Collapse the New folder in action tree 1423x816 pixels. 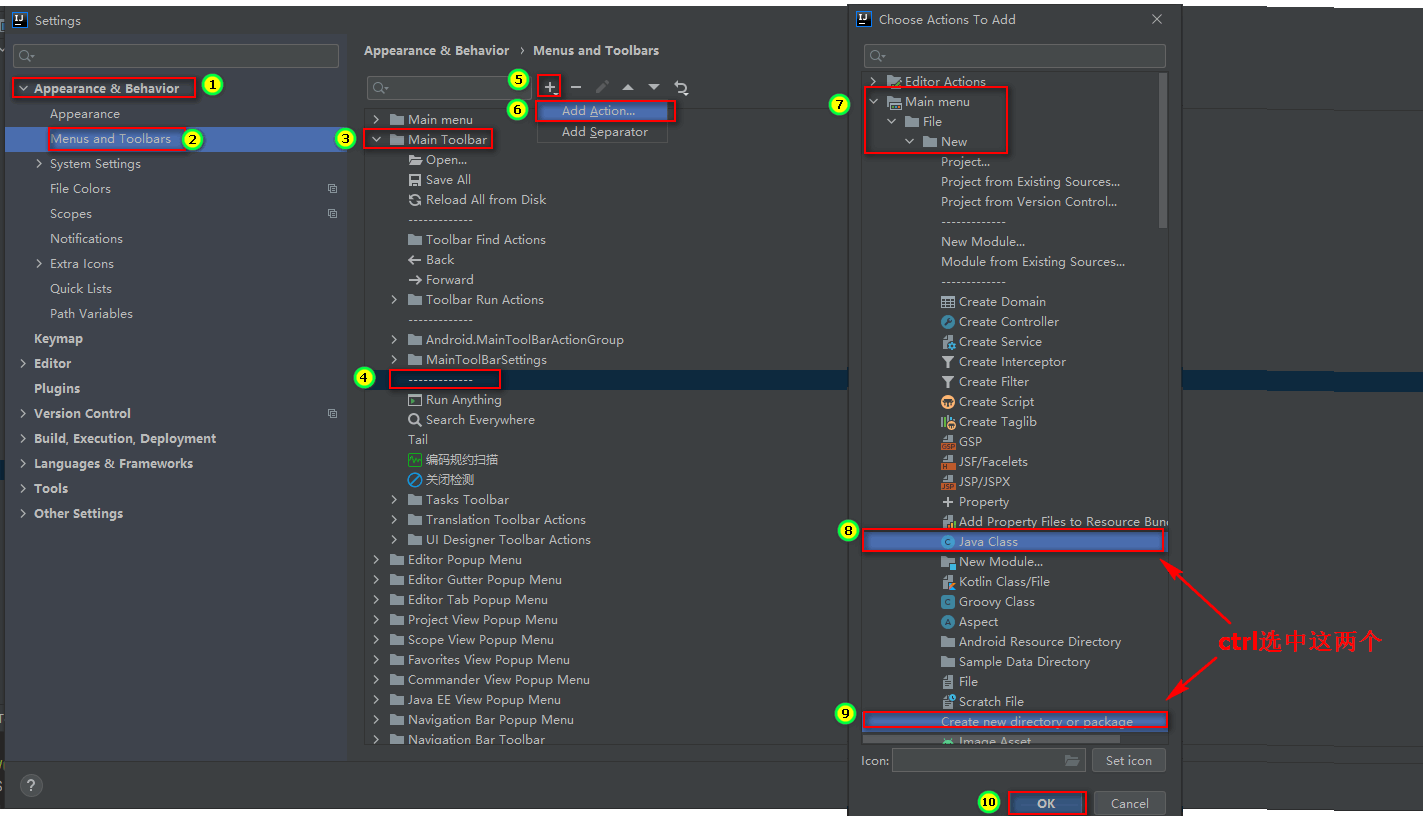pos(910,141)
